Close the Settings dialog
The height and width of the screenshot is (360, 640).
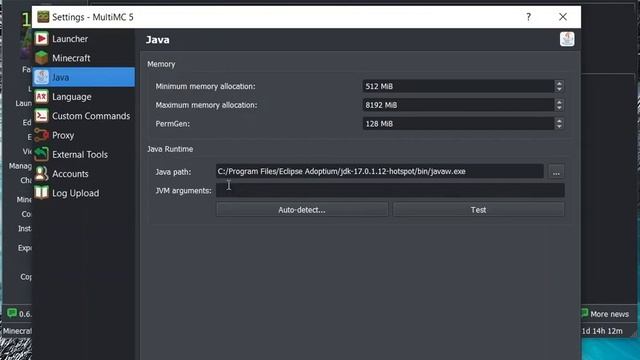tap(563, 17)
